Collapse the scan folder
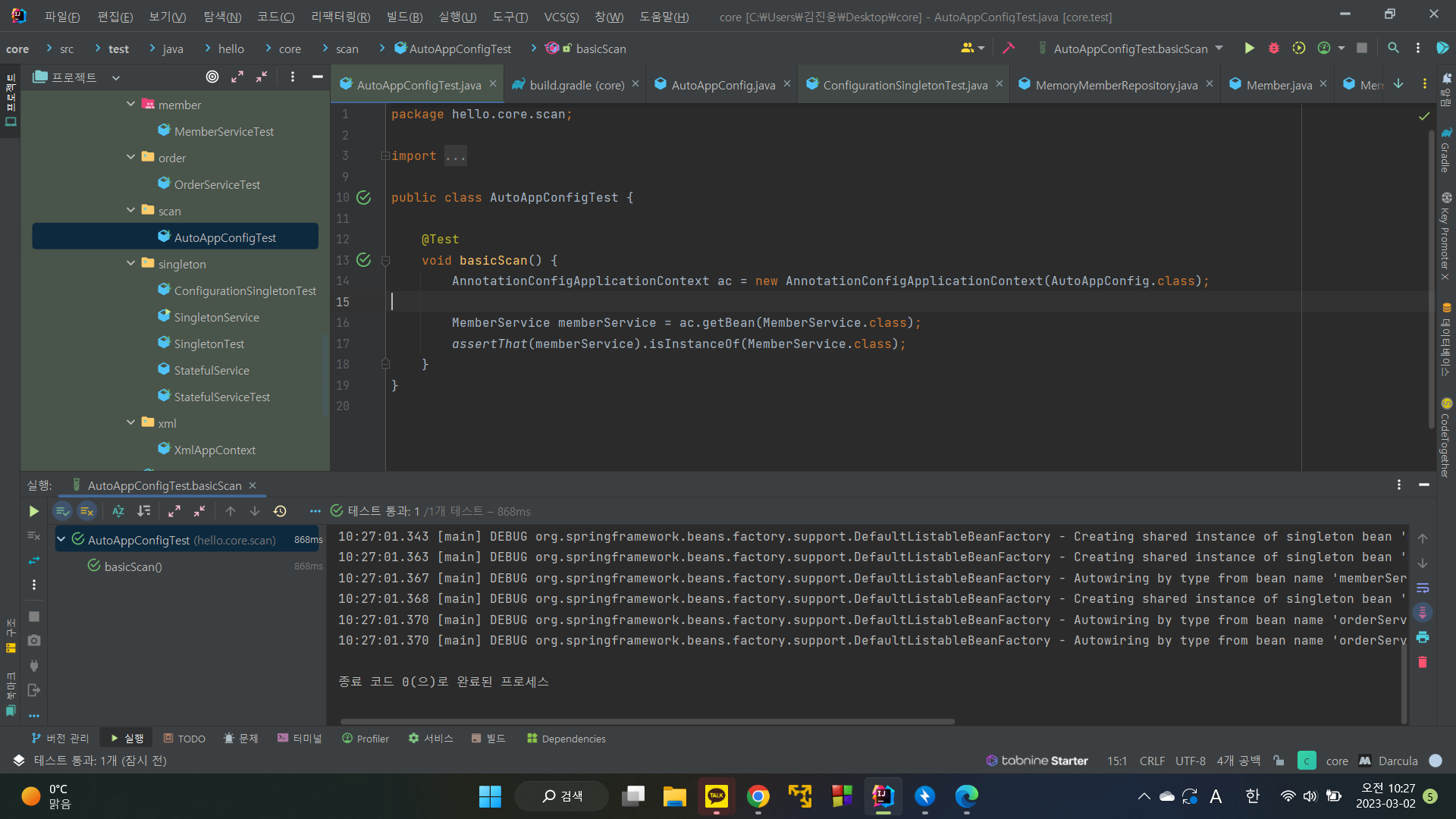The width and height of the screenshot is (1456, 819). [x=130, y=210]
